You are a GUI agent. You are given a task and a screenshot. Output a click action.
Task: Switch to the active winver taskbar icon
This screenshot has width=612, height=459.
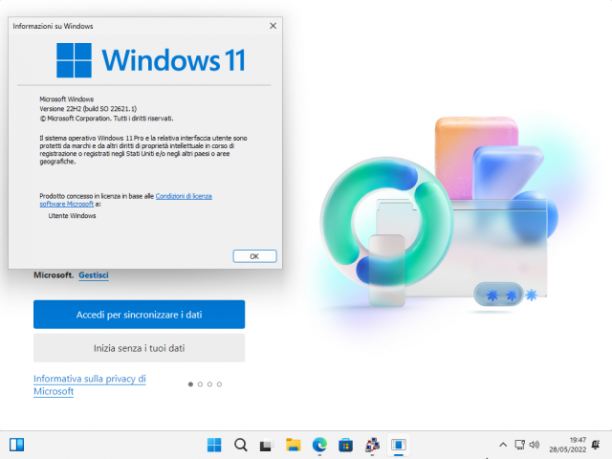pyautogui.click(x=399, y=445)
